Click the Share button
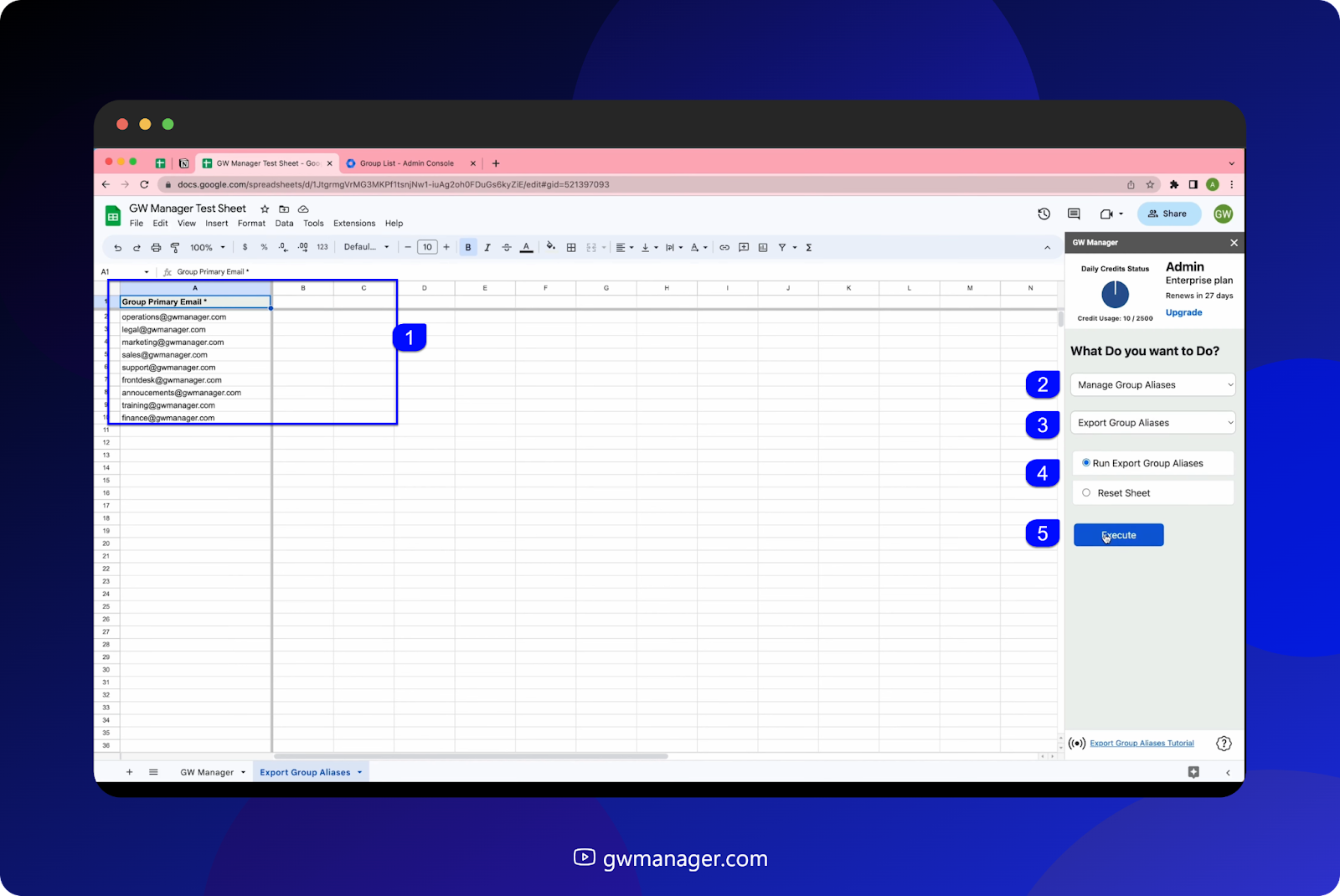This screenshot has height=896, width=1340. [1168, 214]
